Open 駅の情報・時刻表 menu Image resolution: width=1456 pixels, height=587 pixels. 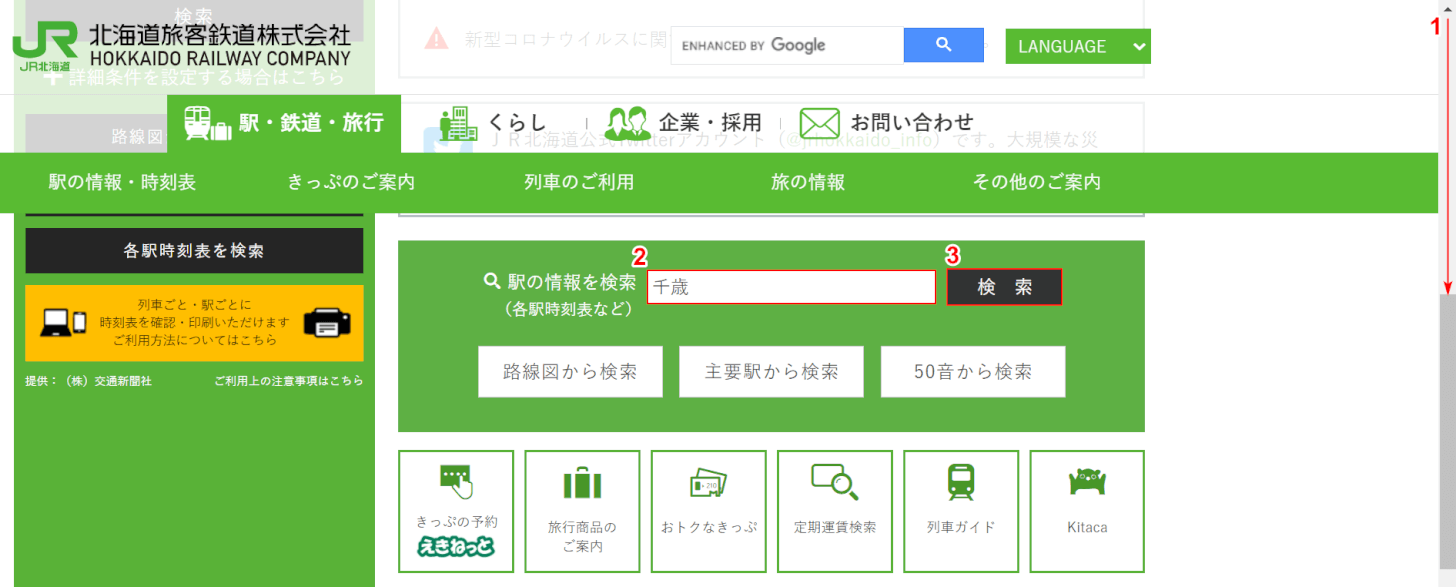[x=122, y=182]
